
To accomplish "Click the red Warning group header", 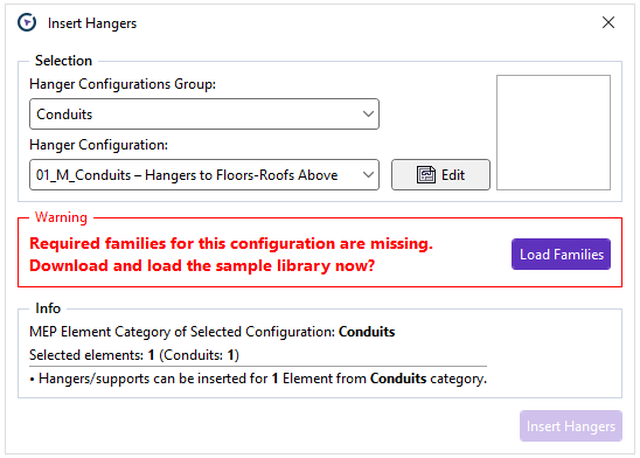I will (61, 217).
